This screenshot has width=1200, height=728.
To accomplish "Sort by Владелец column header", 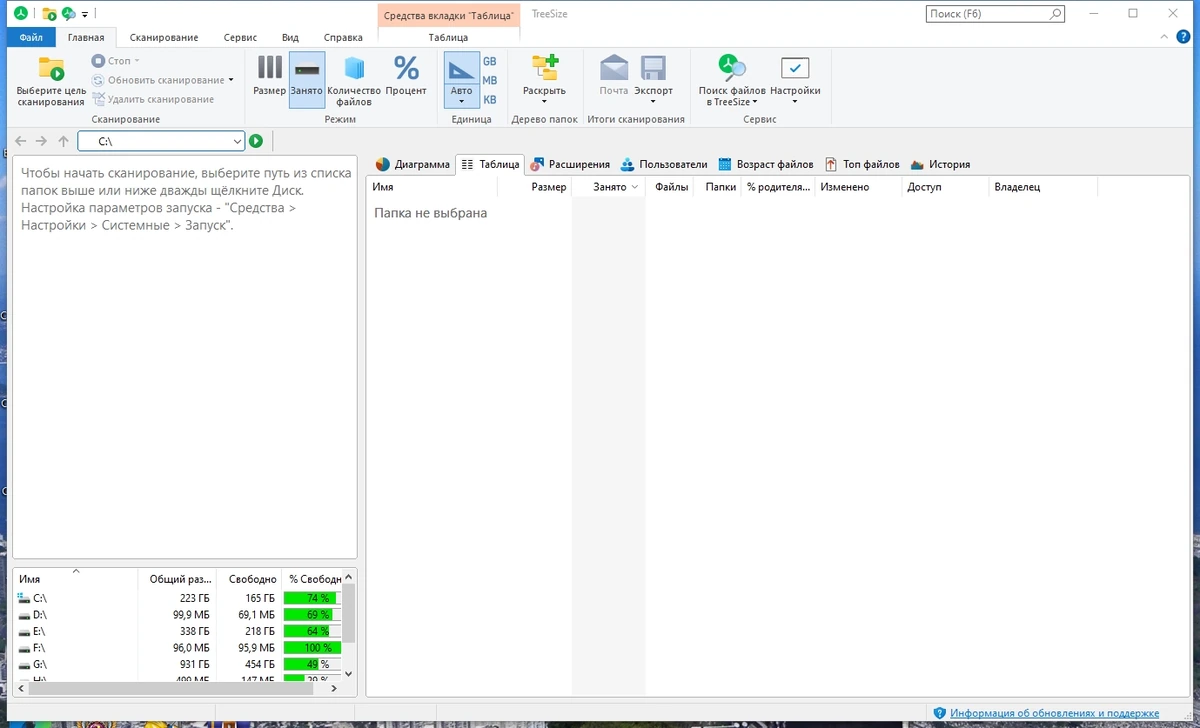I will pyautogui.click(x=1043, y=187).
